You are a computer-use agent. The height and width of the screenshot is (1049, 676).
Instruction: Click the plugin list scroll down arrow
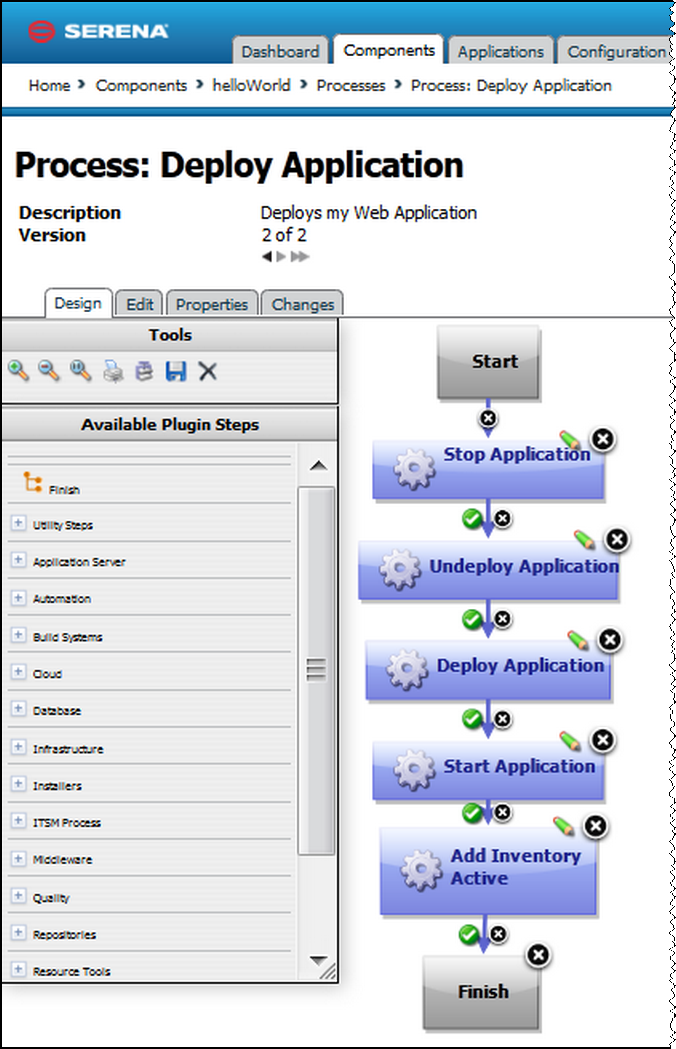(x=318, y=960)
